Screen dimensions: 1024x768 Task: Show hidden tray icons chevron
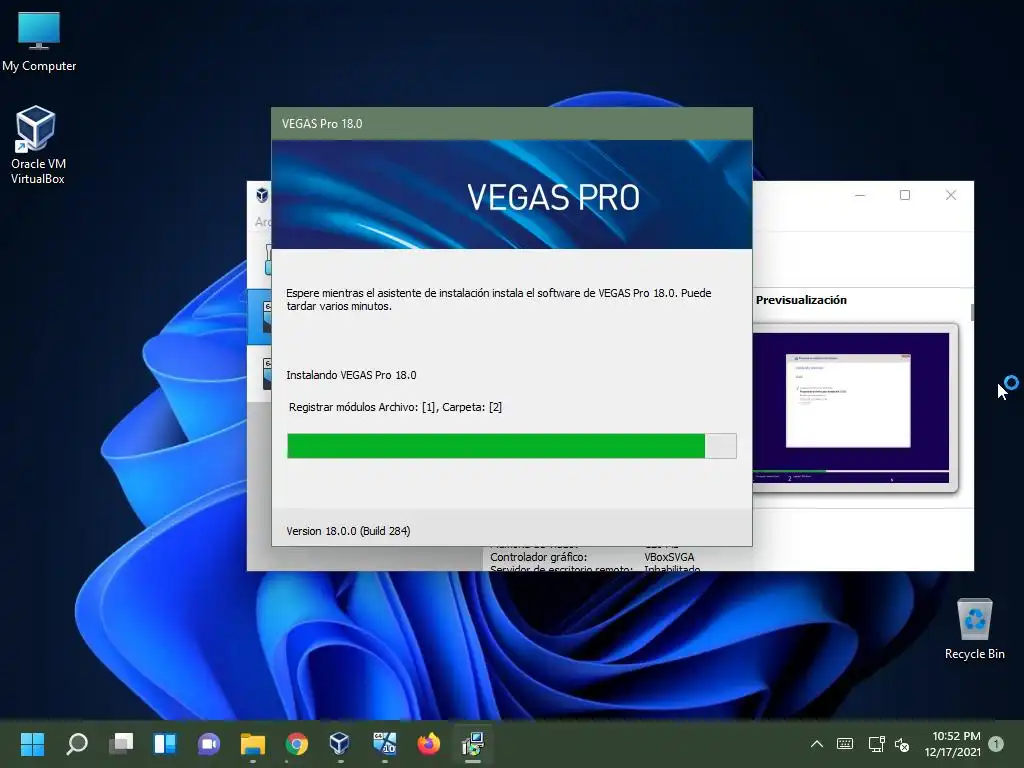click(816, 744)
